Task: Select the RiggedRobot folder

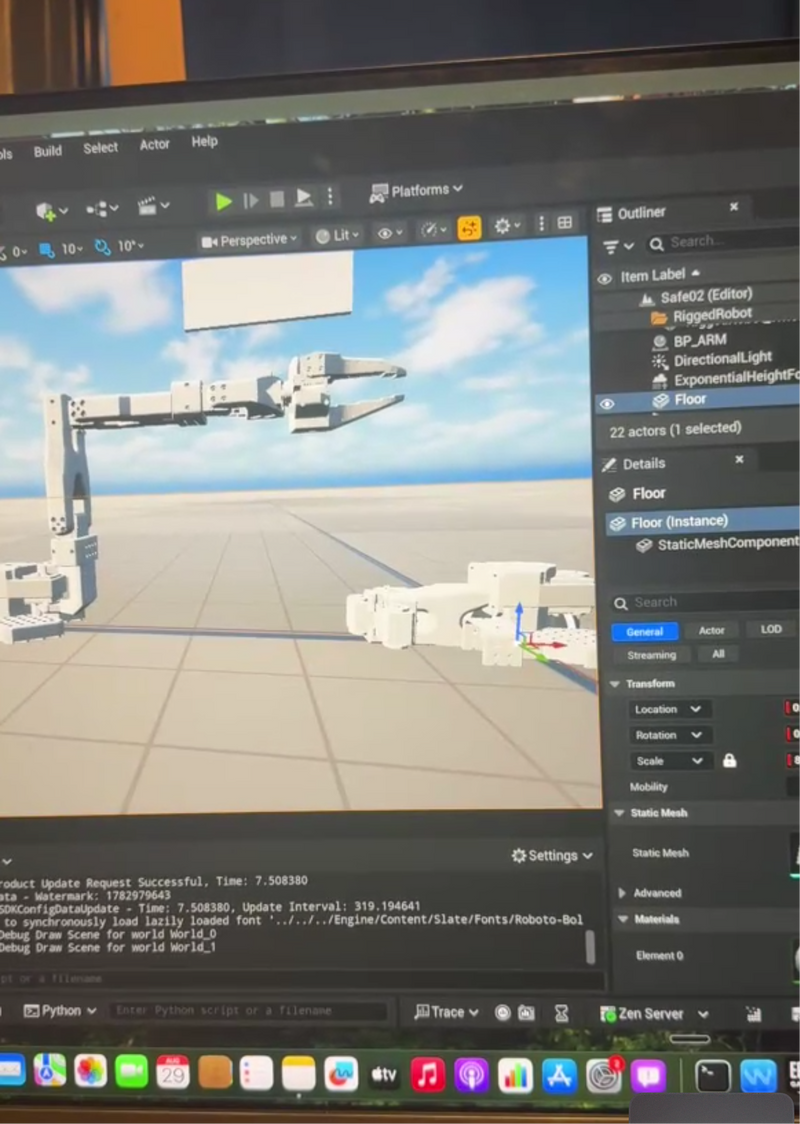Action: tap(712, 315)
